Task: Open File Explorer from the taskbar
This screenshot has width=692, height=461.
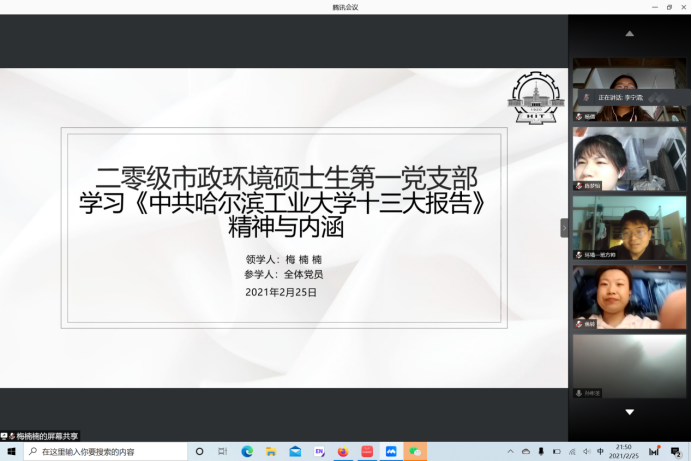Action: pyautogui.click(x=271, y=452)
